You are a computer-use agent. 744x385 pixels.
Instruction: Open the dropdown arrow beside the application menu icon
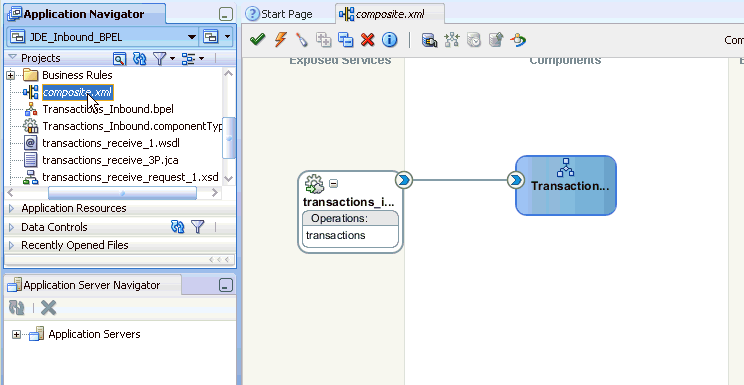(227, 37)
